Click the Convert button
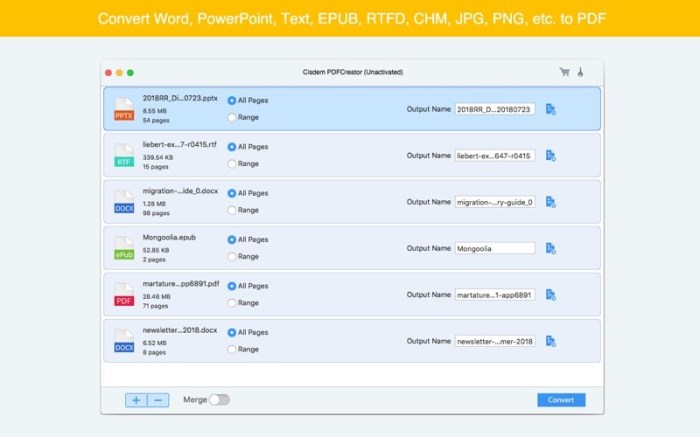The height and width of the screenshot is (437, 700). pyautogui.click(x=561, y=400)
